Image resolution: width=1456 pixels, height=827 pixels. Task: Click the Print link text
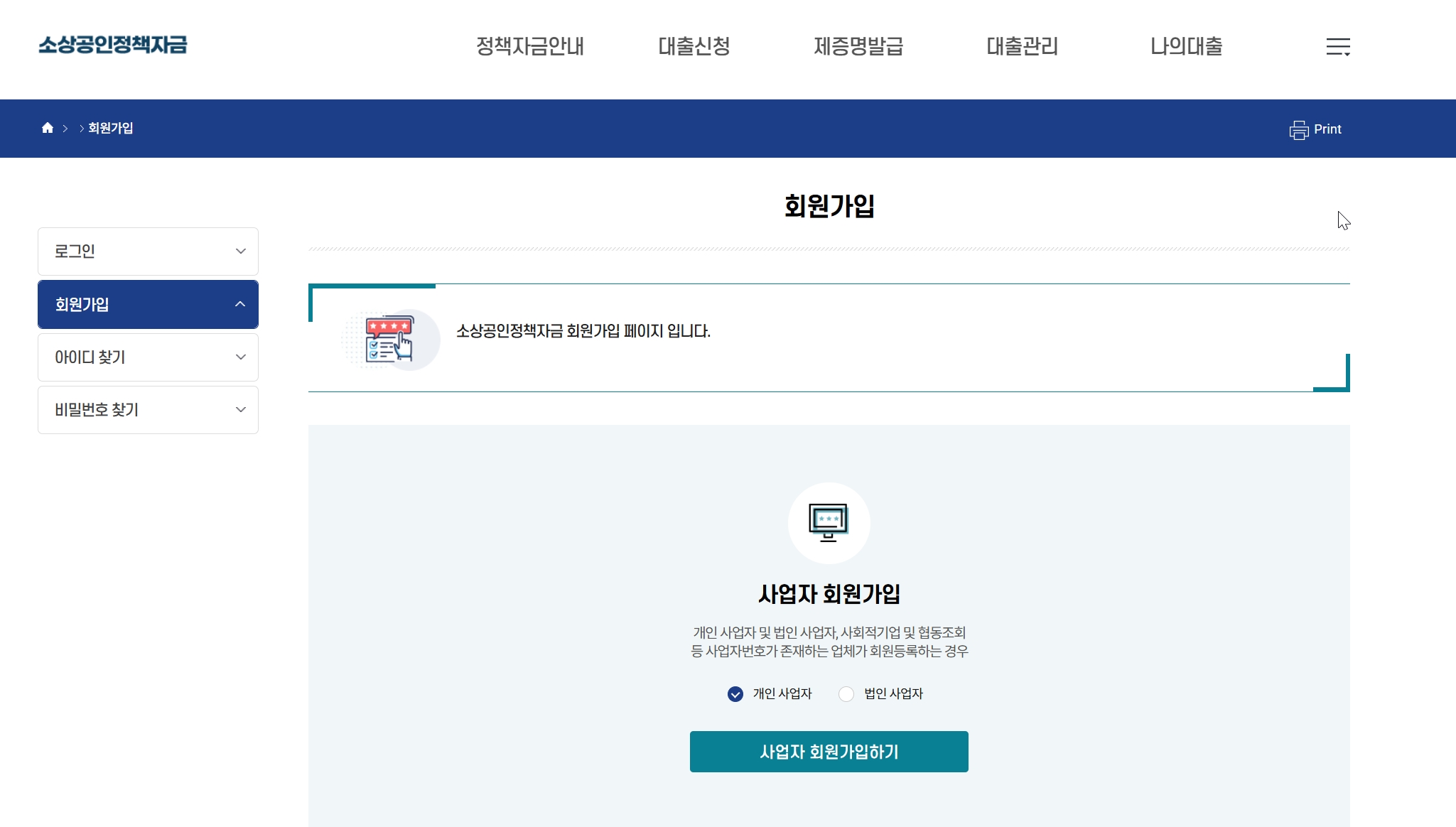pyautogui.click(x=1327, y=129)
